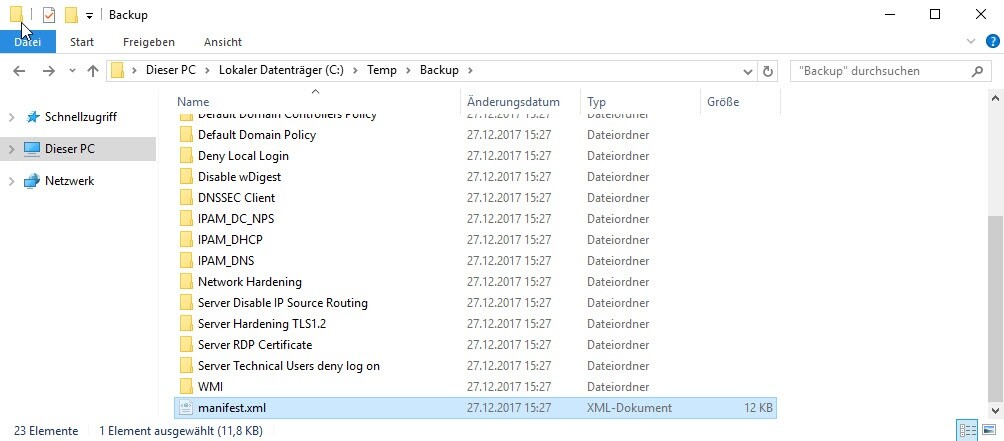
Task: Switch to details view layout icon
Action: click(968, 430)
